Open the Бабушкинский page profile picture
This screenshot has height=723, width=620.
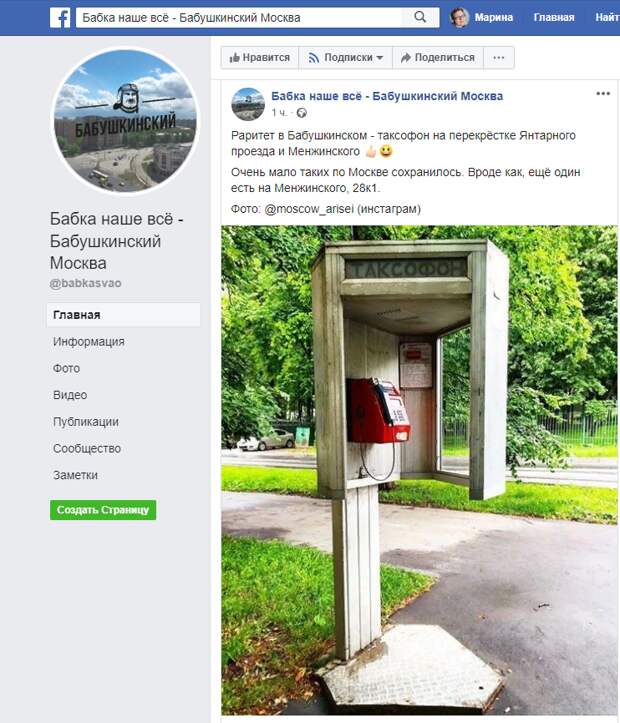click(125, 121)
